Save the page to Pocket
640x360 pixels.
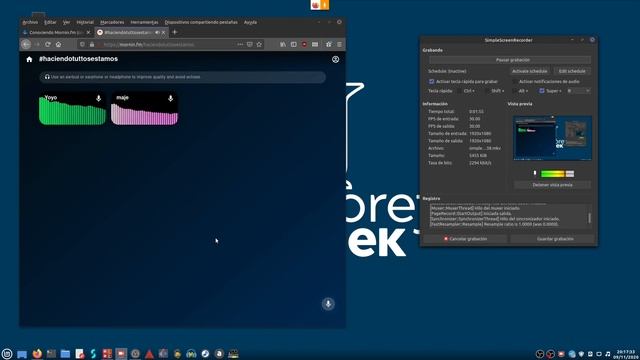(x=249, y=44)
